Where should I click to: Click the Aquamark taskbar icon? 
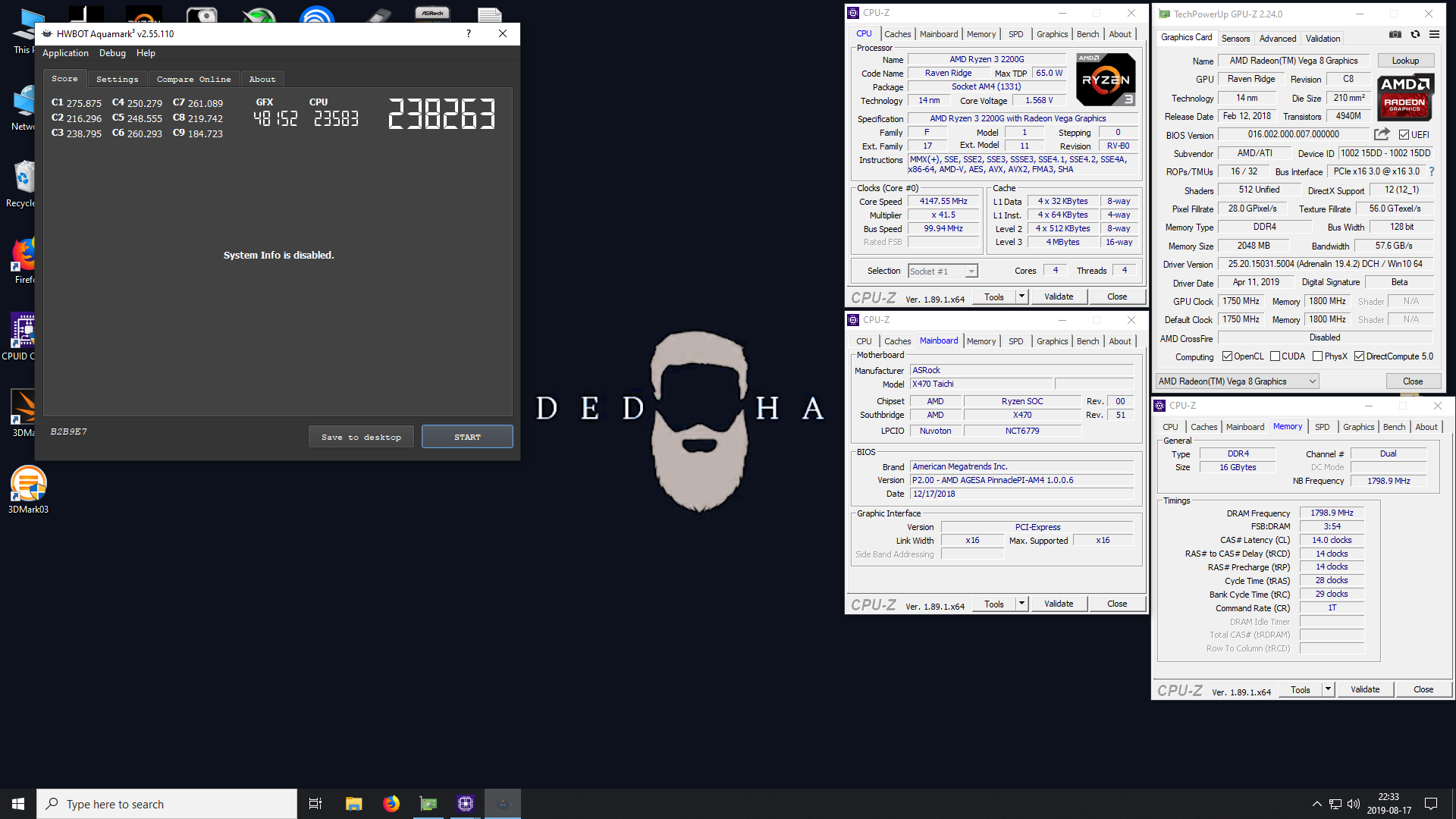coord(503,804)
